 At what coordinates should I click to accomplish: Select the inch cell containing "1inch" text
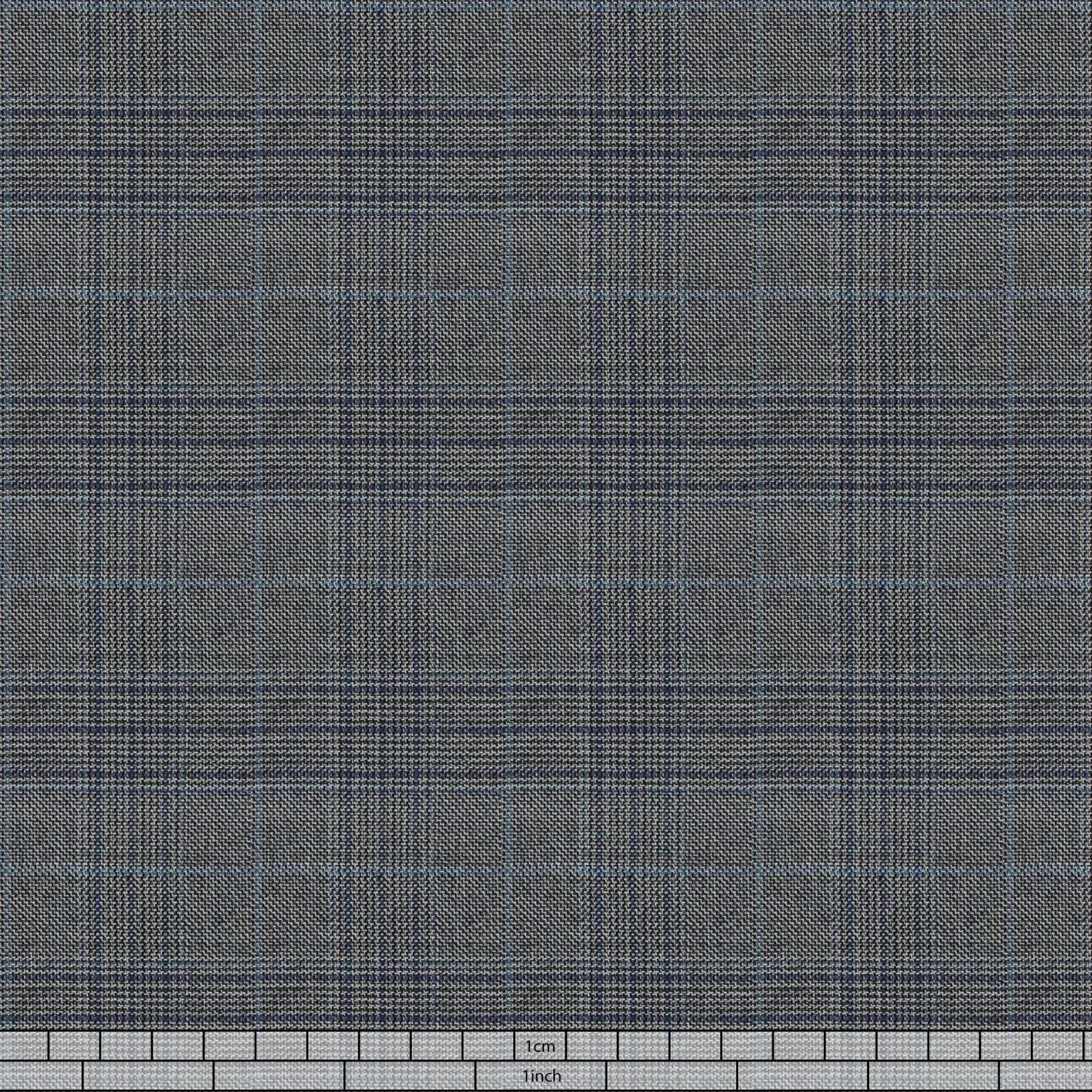542,1076
